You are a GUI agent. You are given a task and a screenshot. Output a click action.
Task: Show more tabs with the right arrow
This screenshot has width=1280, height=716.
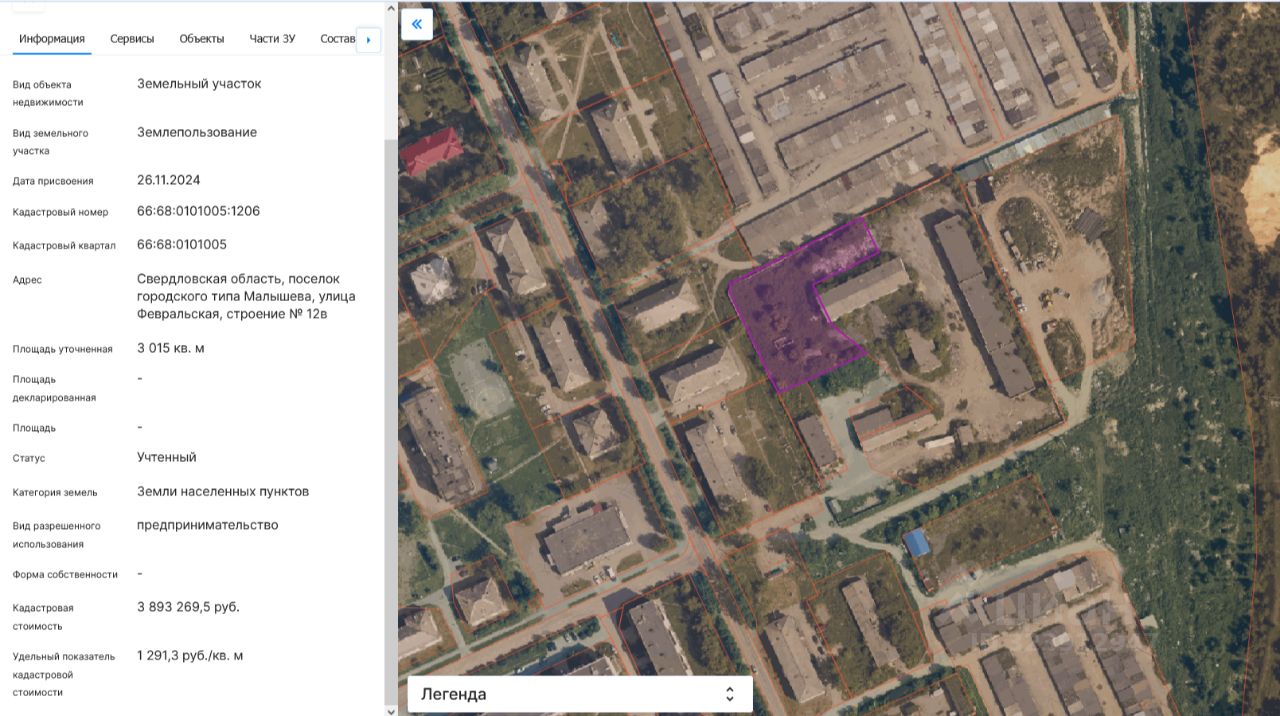[x=368, y=39]
